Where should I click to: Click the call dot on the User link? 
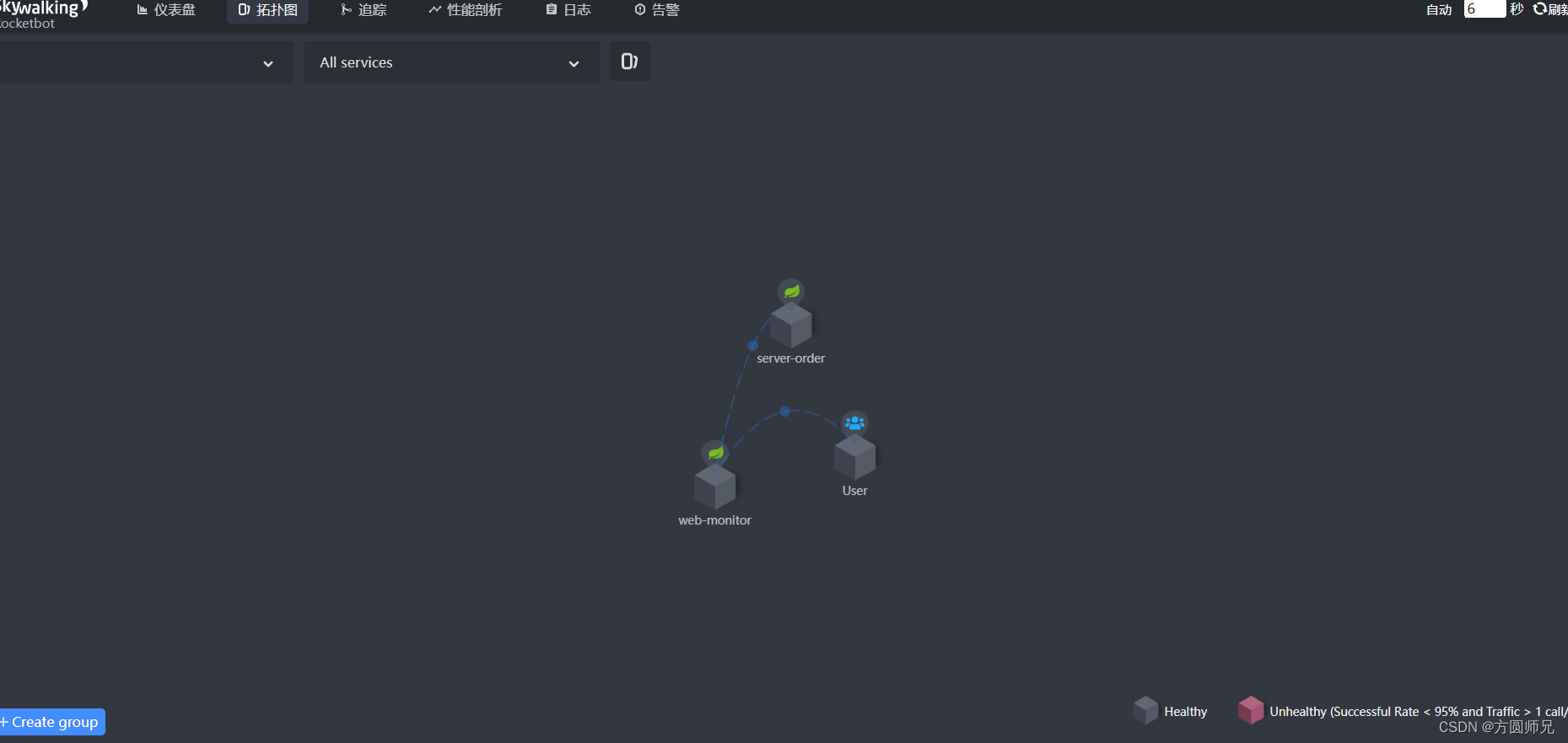click(785, 412)
